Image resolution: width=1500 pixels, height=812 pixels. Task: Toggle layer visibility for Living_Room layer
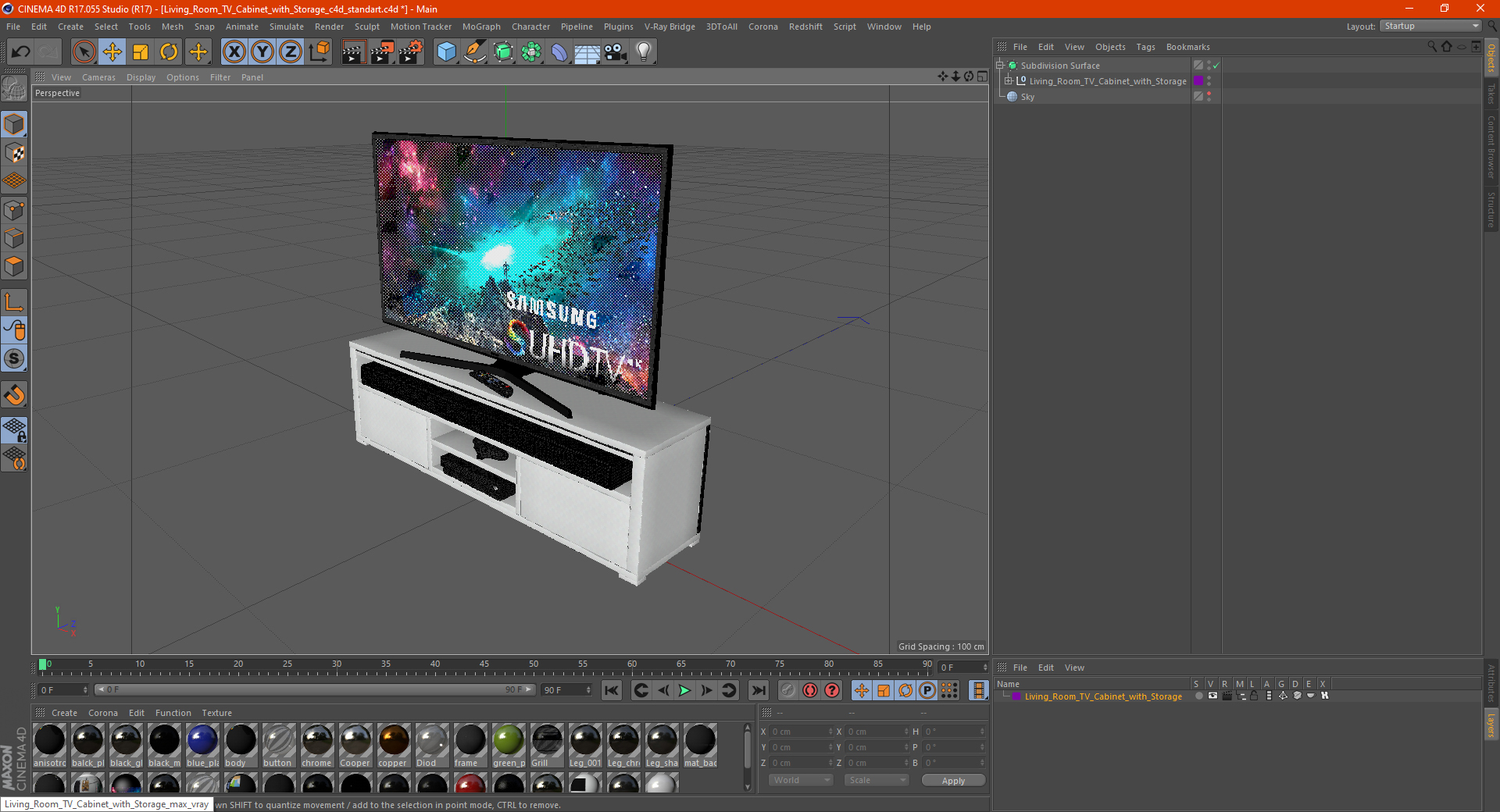(1212, 696)
